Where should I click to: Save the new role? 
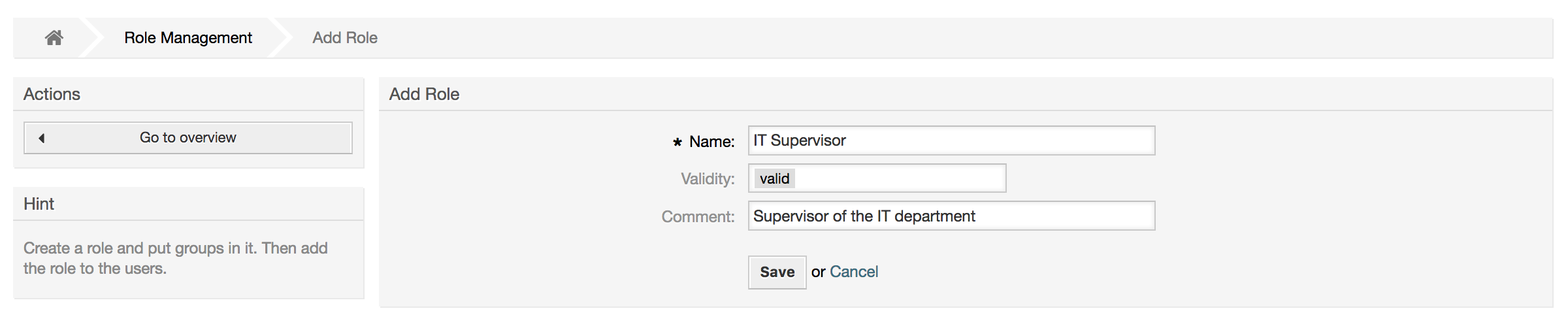click(776, 272)
